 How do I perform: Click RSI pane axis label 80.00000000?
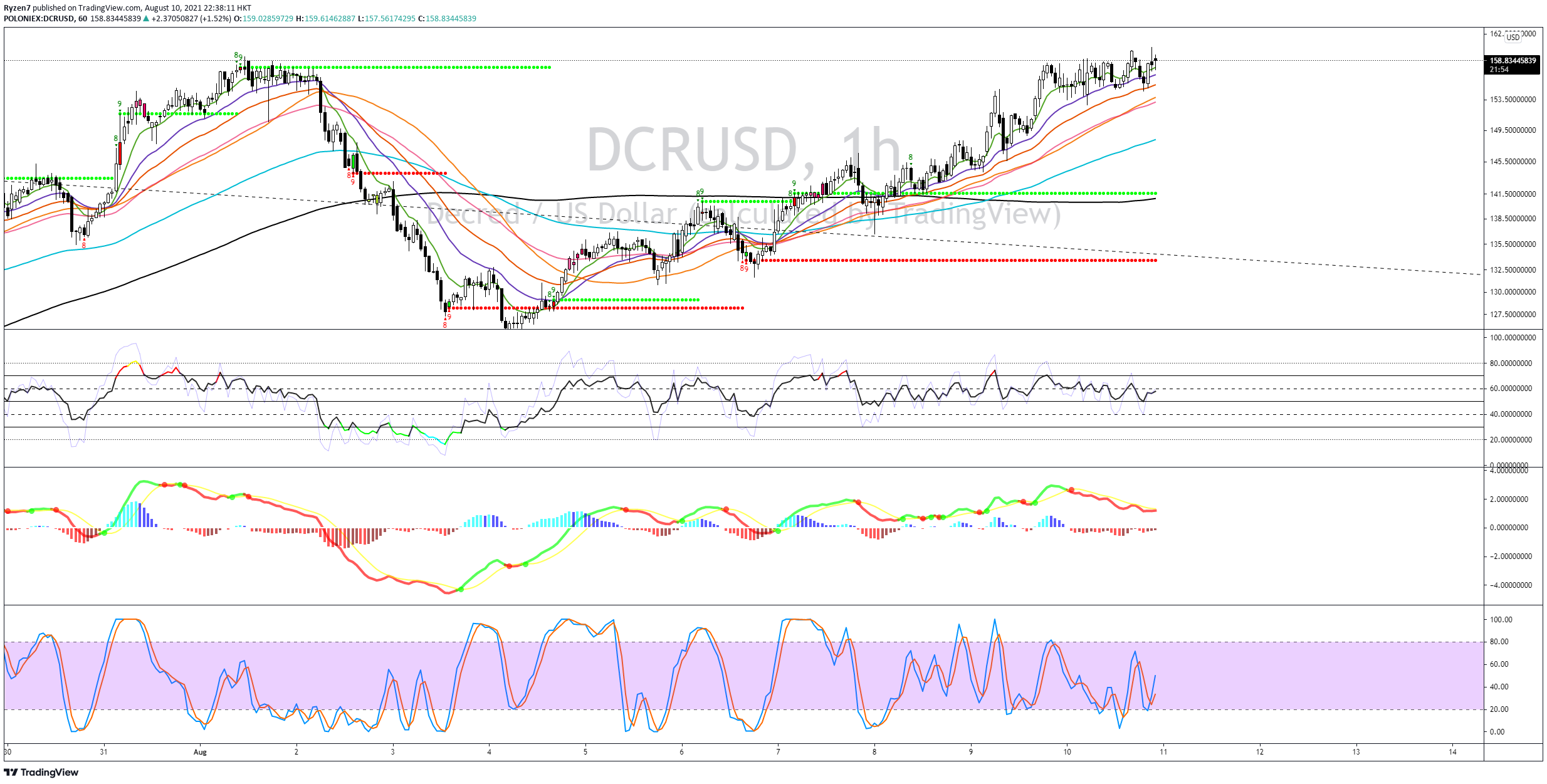1511,363
